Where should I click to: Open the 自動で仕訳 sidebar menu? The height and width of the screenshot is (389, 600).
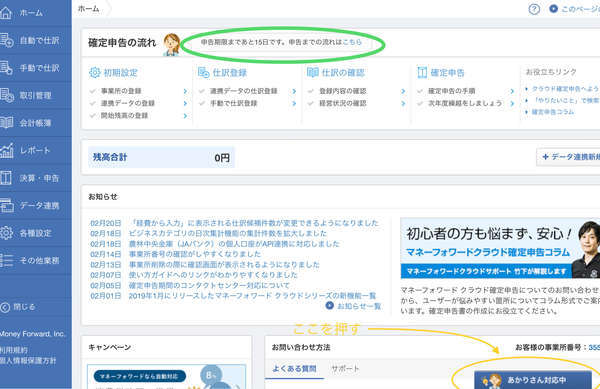[35, 40]
